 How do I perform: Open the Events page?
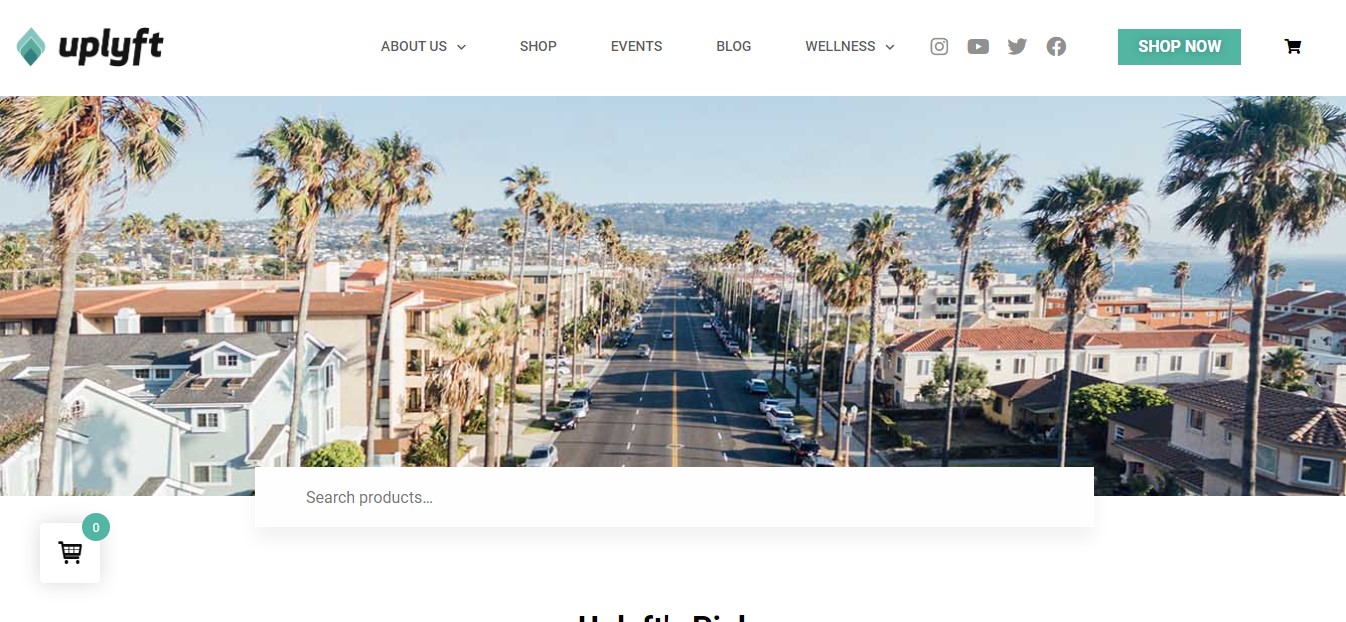click(x=636, y=46)
